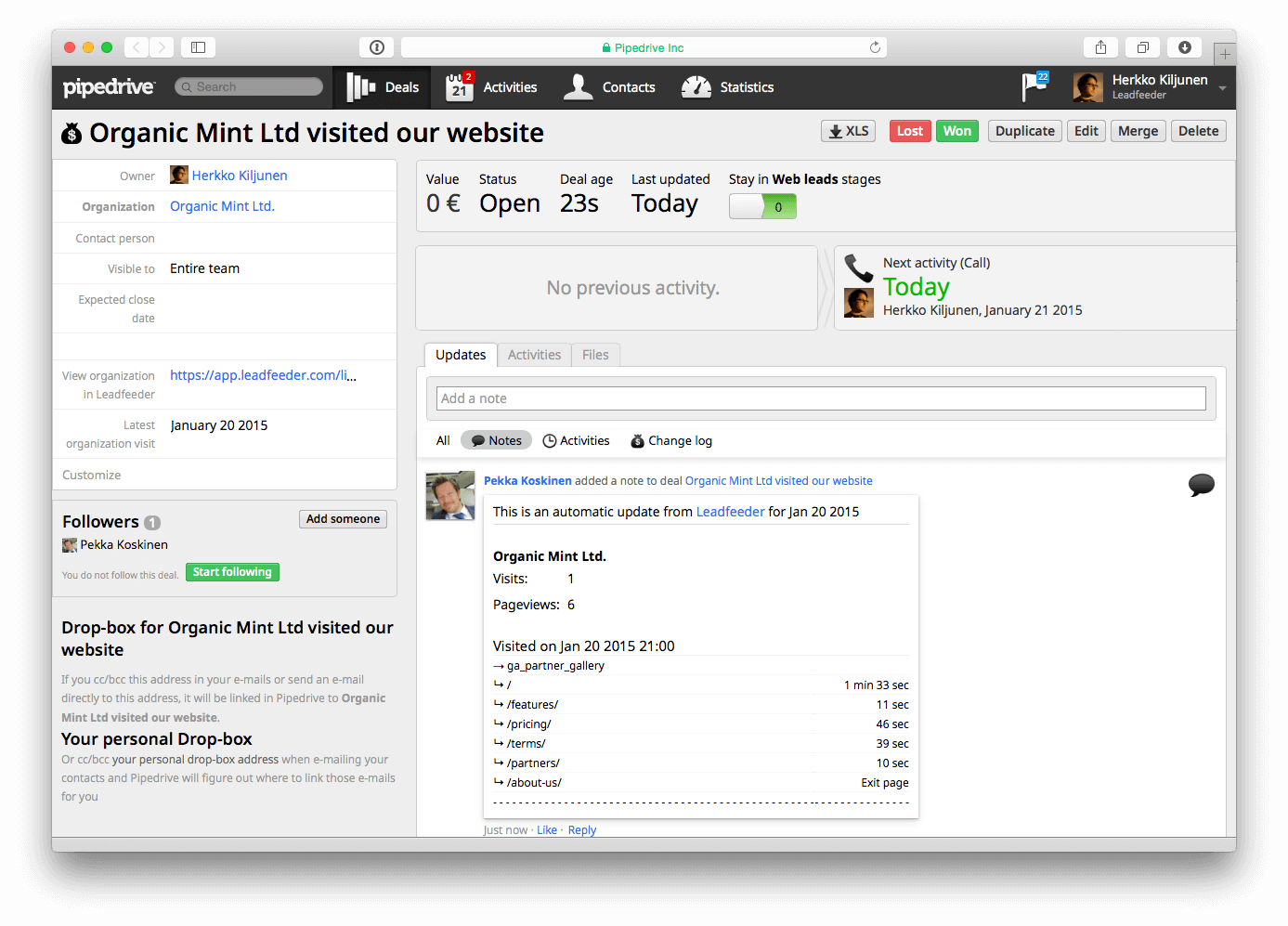The height and width of the screenshot is (926, 1288).
Task: Toggle the Web leads stage switch
Action: click(x=762, y=206)
